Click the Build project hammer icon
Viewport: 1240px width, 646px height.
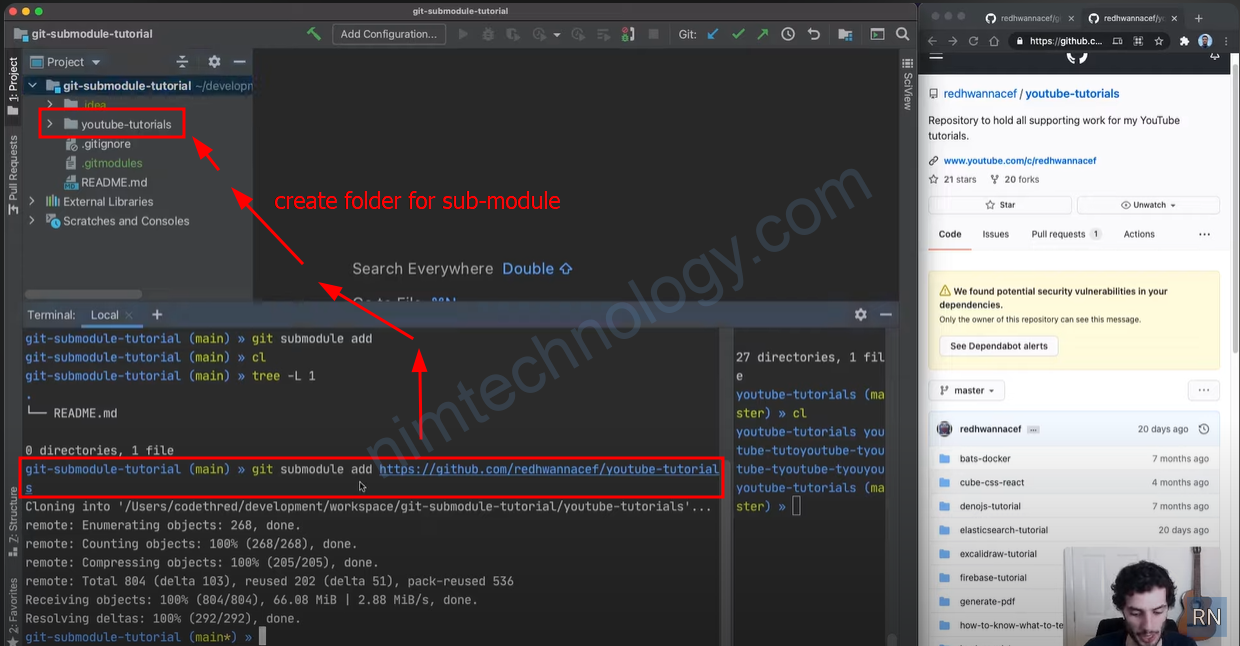point(314,34)
